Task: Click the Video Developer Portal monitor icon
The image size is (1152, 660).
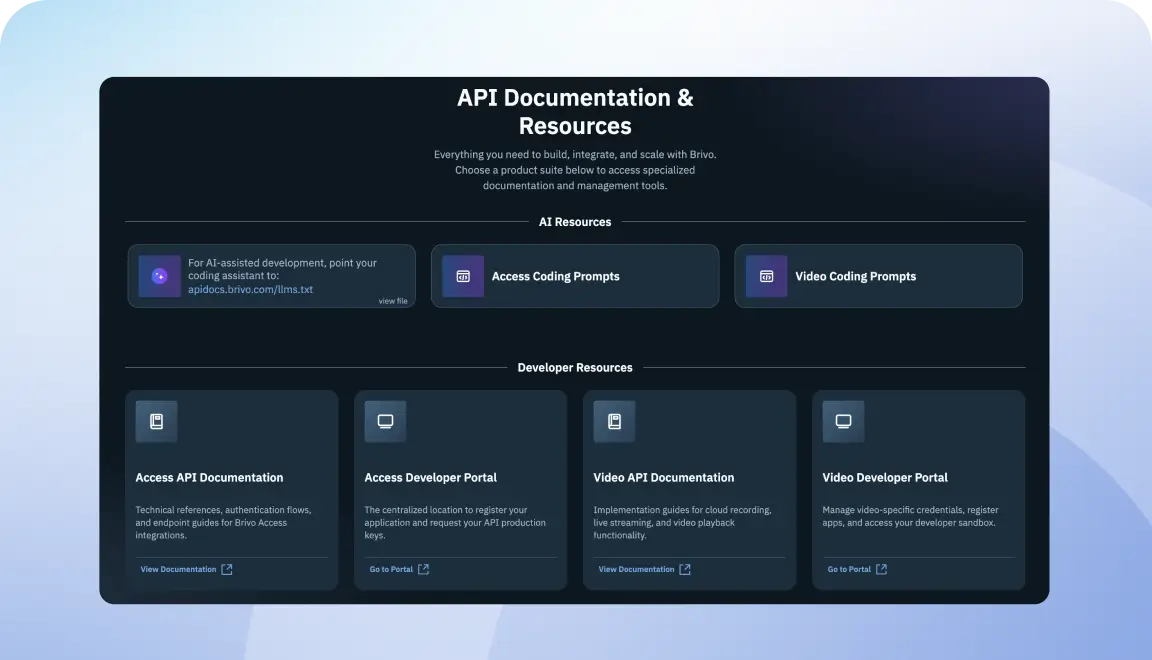Action: (843, 421)
